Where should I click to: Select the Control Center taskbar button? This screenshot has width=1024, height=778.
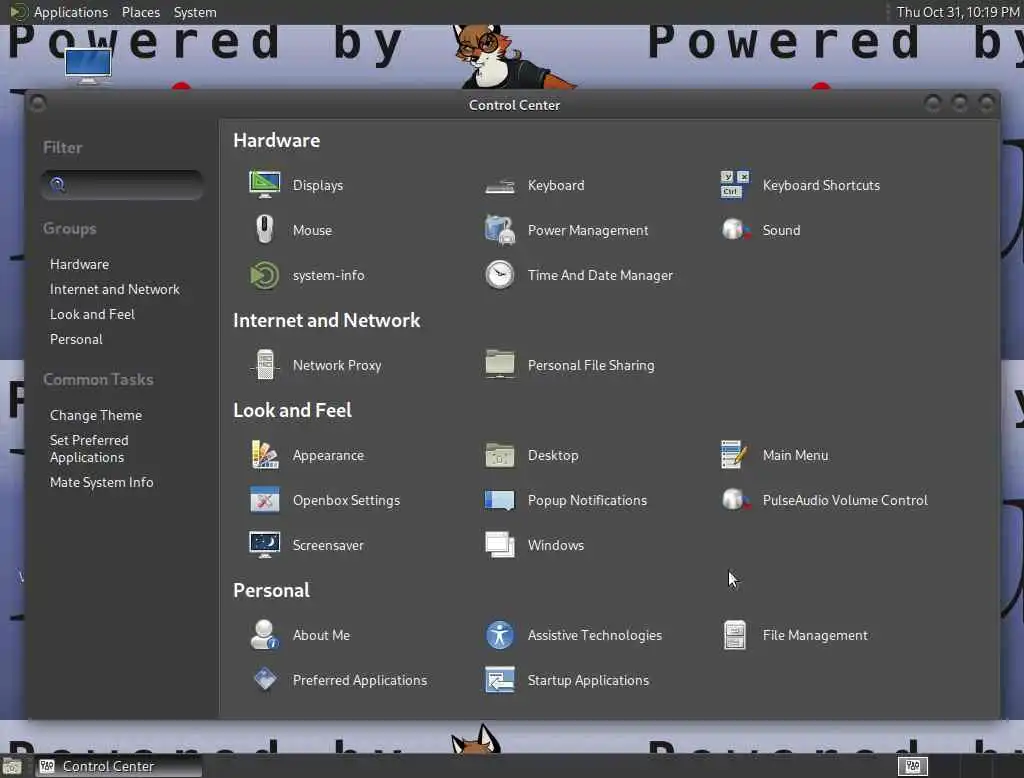[x=118, y=766]
